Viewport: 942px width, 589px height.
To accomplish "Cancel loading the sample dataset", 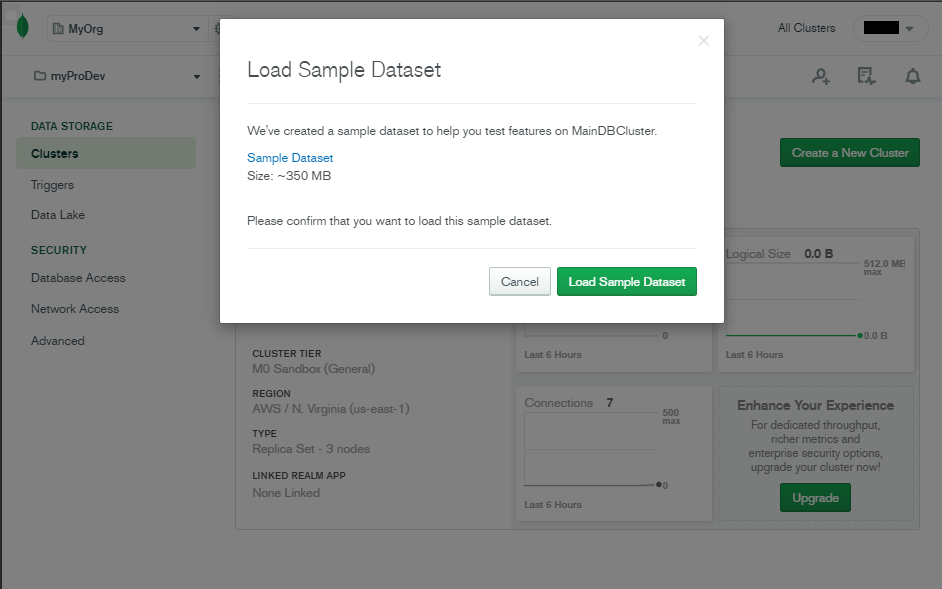I will (x=520, y=281).
